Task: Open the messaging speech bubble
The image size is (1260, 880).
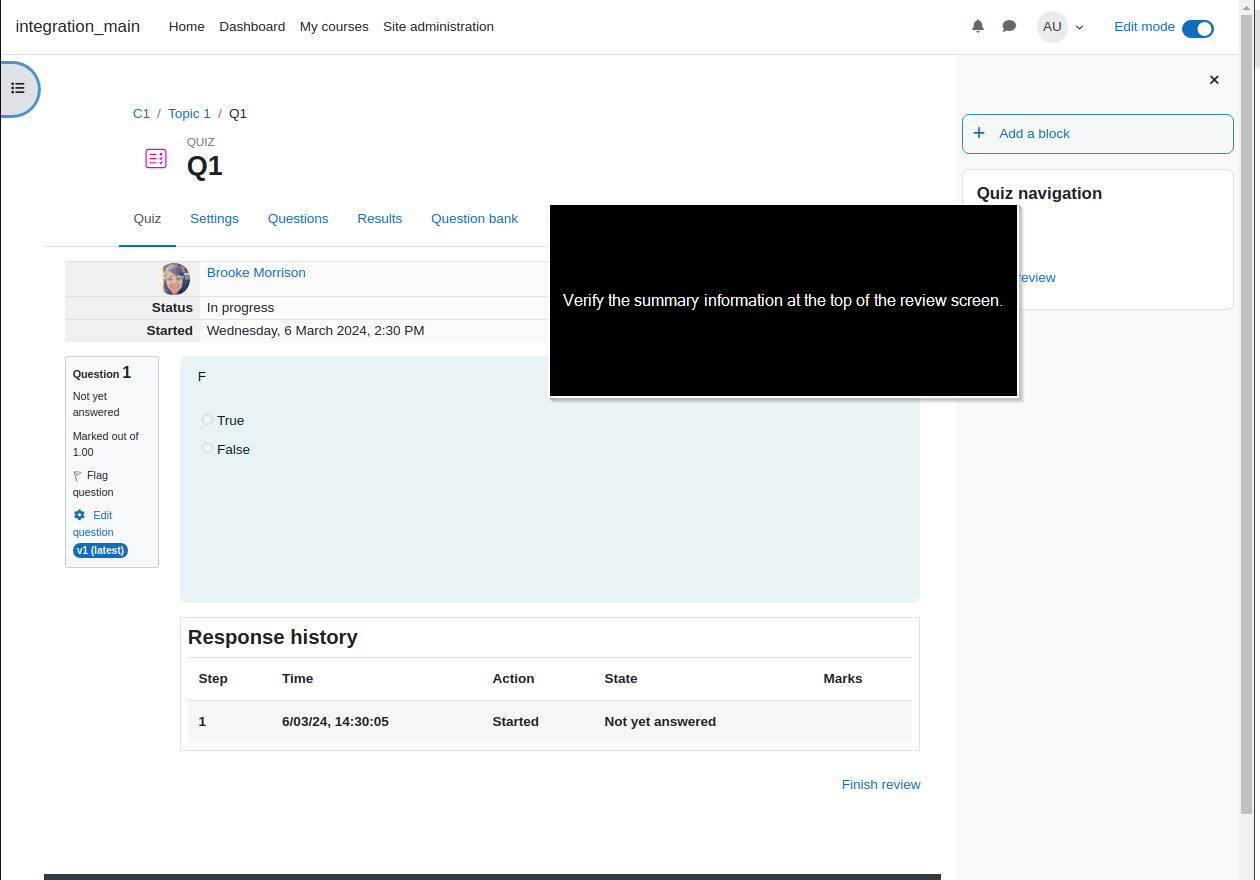Action: [x=1009, y=27]
